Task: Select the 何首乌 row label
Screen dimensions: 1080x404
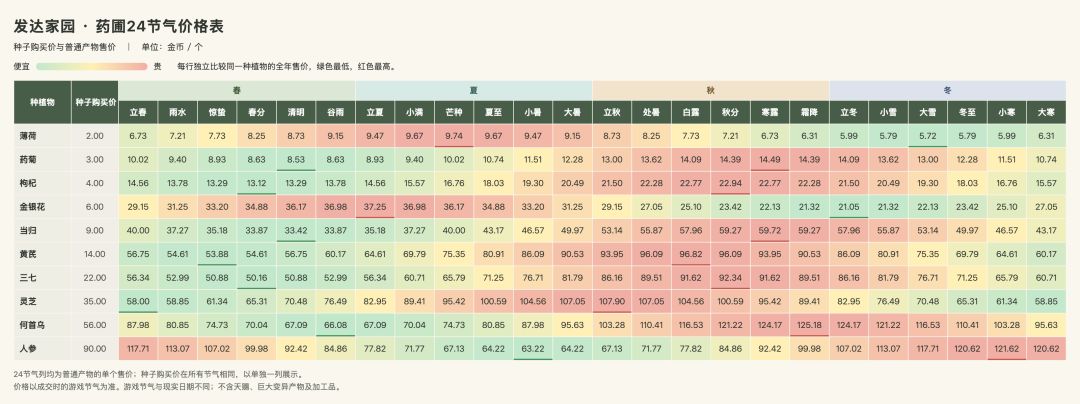Action: pos(42,325)
